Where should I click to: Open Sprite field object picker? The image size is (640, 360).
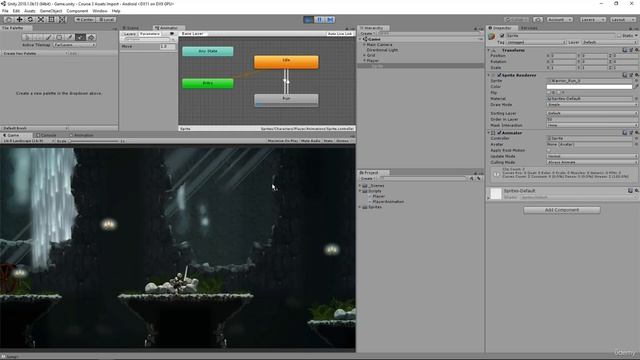coord(636,81)
